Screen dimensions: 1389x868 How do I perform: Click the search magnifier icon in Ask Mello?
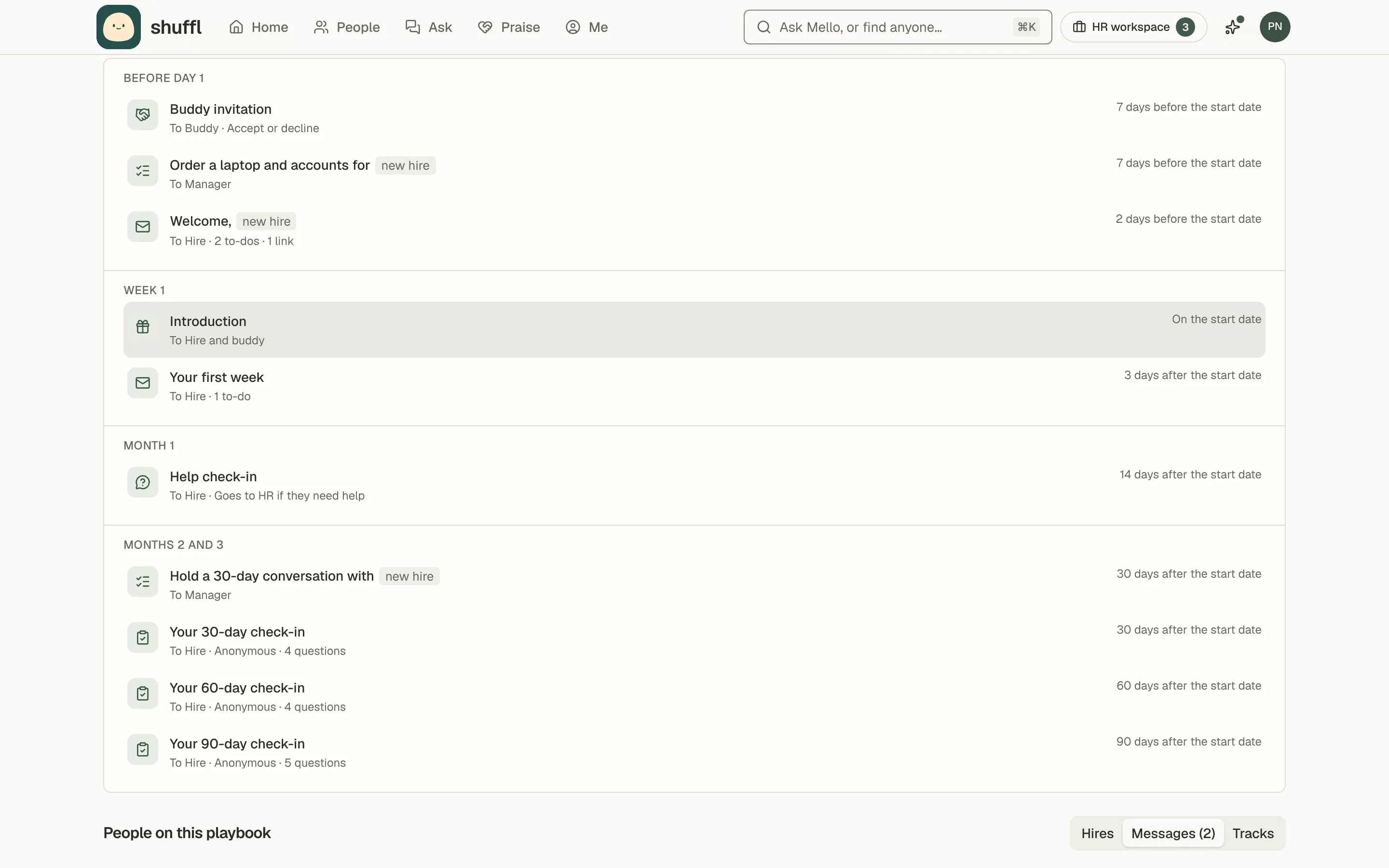[763, 27]
